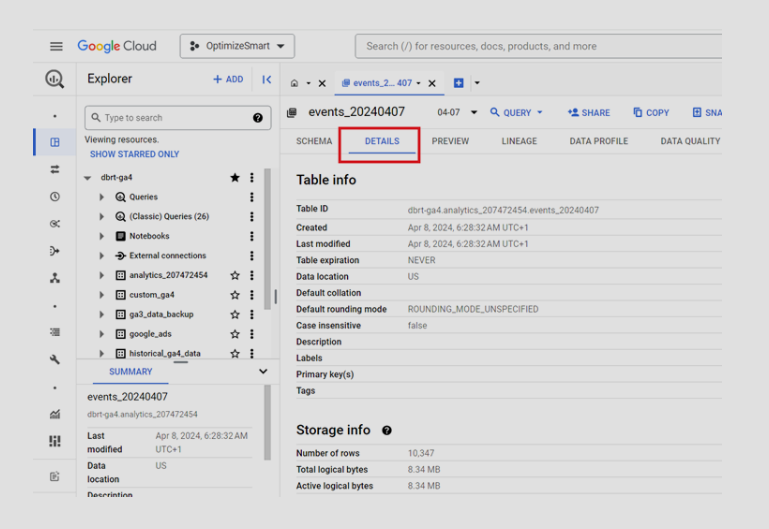Open the SQL workspace sidebar icon
The height and width of the screenshot is (529, 769).
[54, 142]
